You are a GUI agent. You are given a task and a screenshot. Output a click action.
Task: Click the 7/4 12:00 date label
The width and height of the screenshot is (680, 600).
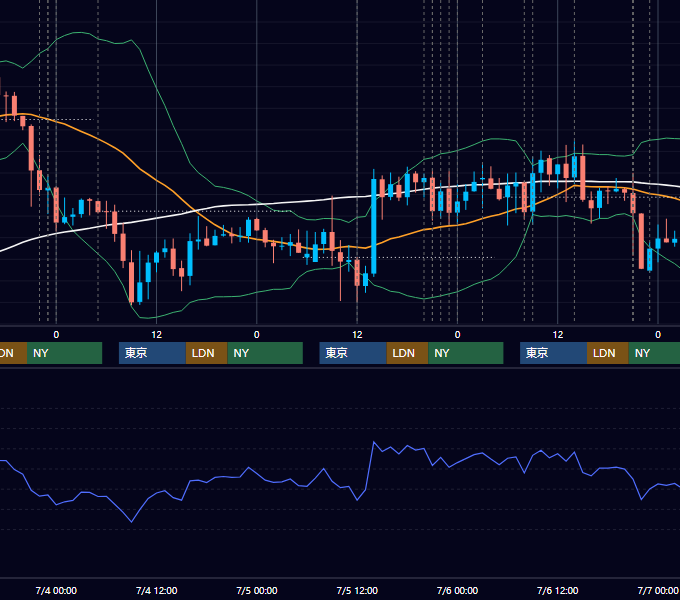pyautogui.click(x=157, y=590)
